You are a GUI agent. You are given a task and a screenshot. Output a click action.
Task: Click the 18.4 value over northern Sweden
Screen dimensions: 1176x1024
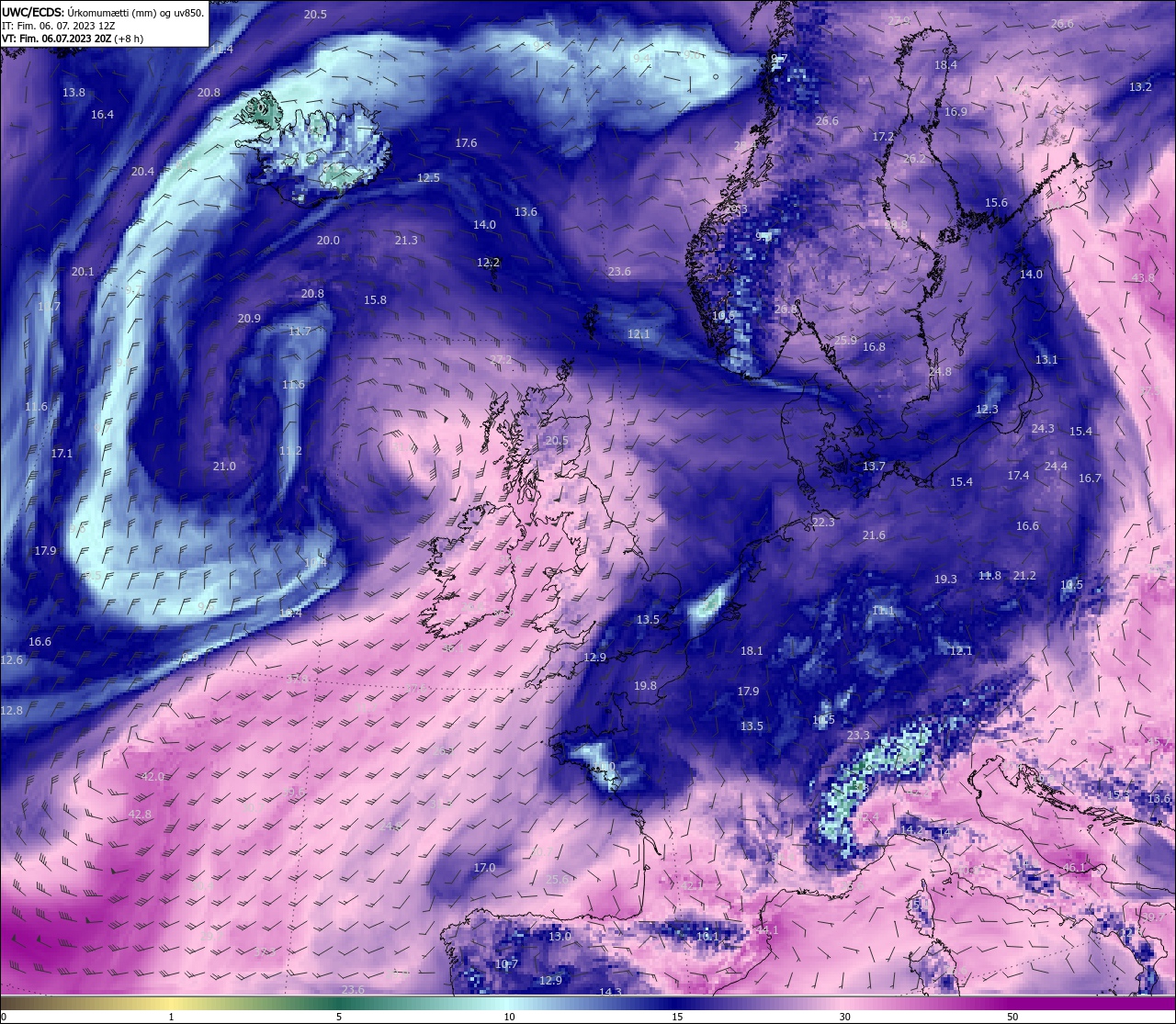pos(945,65)
